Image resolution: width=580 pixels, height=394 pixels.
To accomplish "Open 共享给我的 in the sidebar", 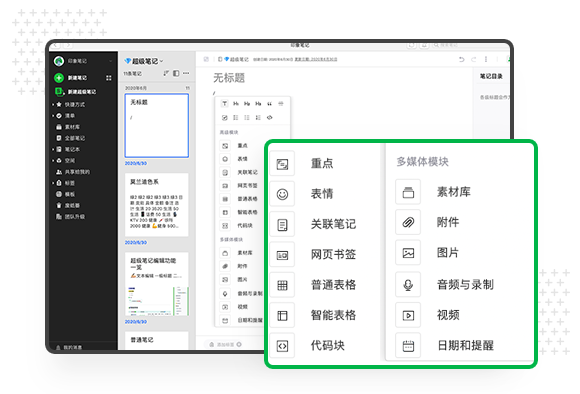I will pos(72,172).
